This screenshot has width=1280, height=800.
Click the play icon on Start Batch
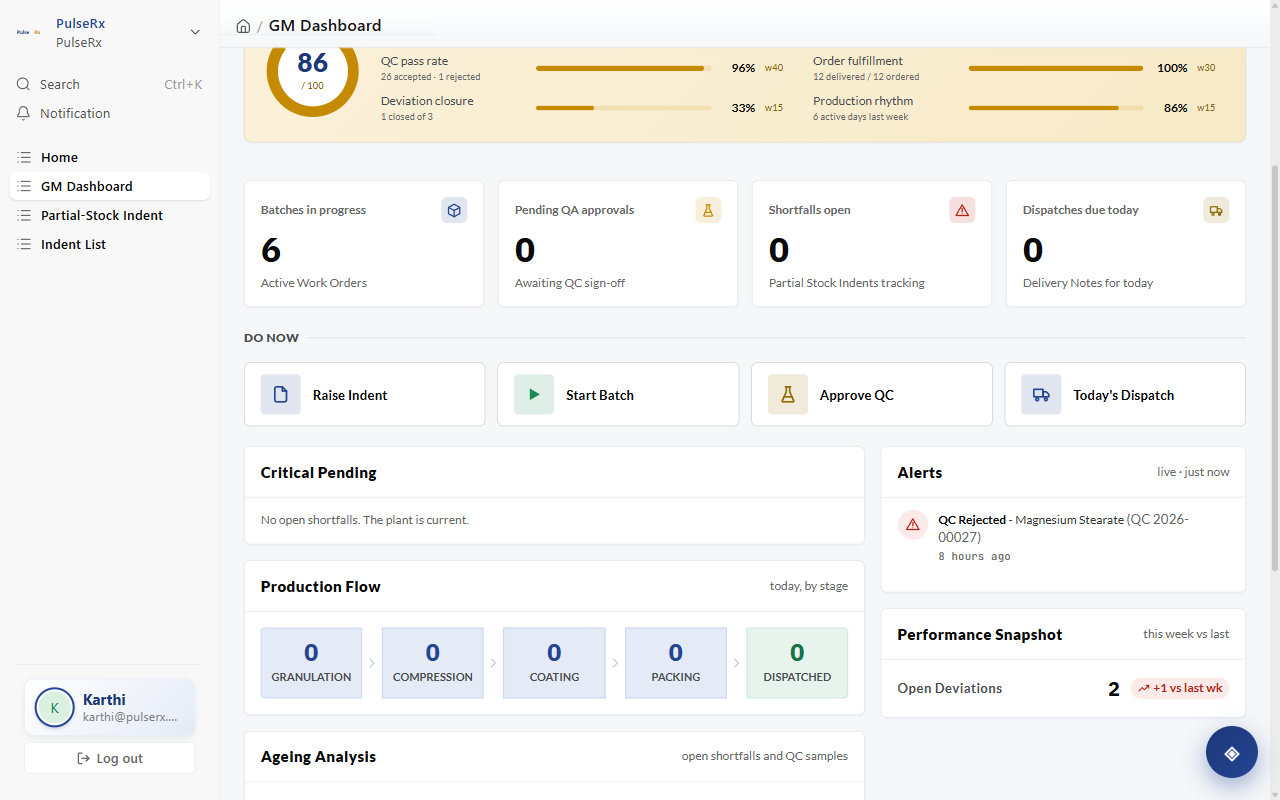[534, 394]
